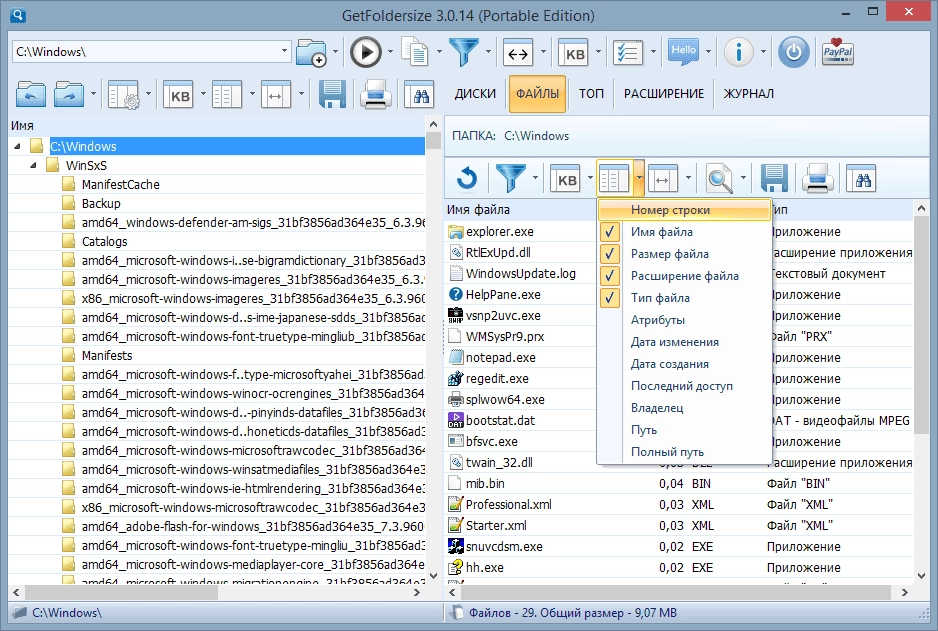Go back with the left-arrow folder icon

(x=31, y=94)
